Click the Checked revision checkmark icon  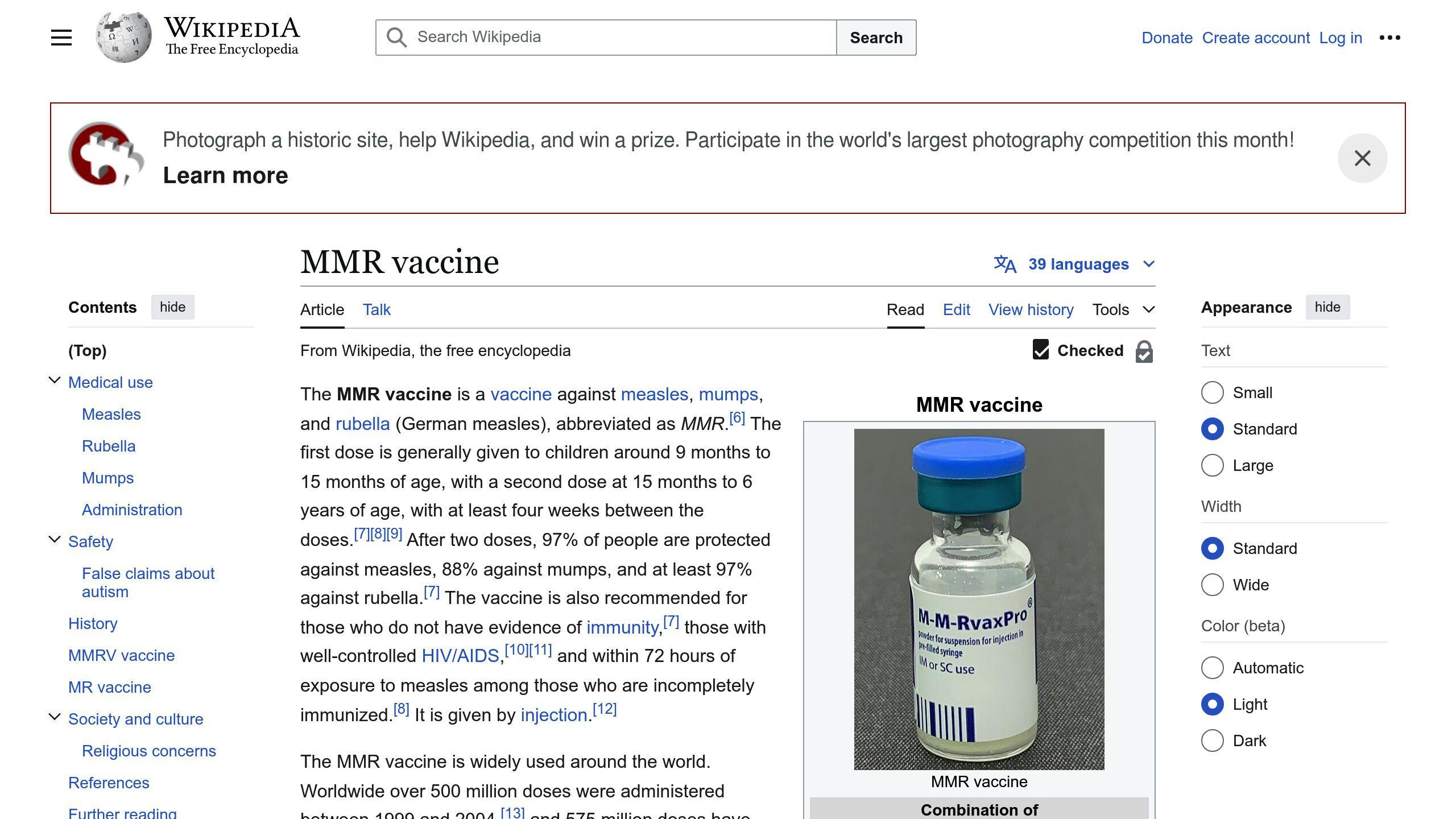click(x=1040, y=350)
